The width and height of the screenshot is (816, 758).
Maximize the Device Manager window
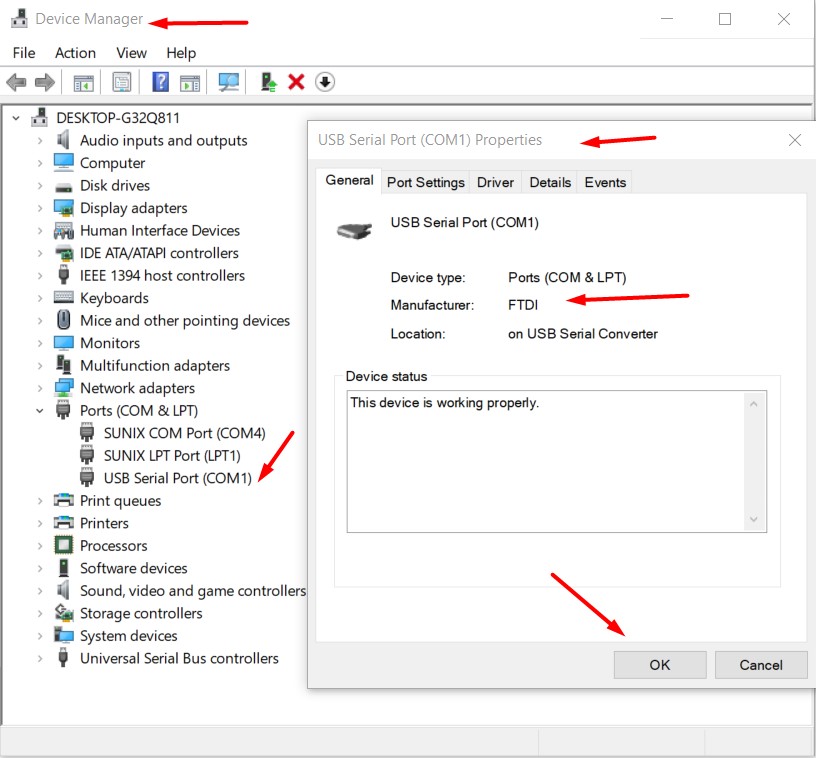point(725,19)
